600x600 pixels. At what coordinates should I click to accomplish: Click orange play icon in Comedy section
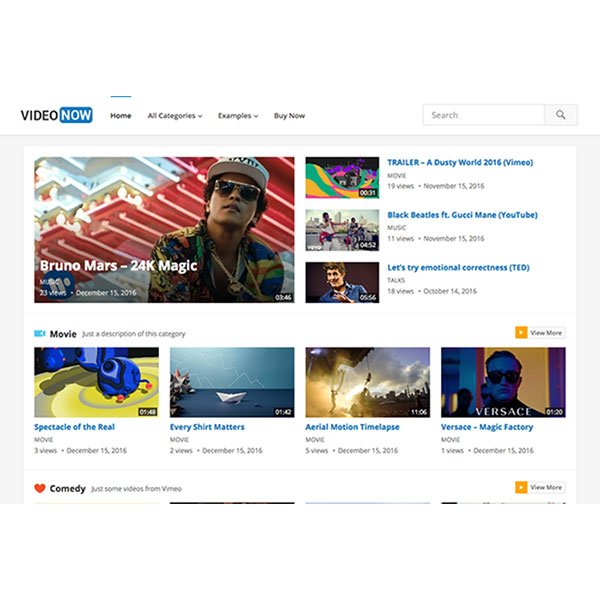tap(521, 487)
